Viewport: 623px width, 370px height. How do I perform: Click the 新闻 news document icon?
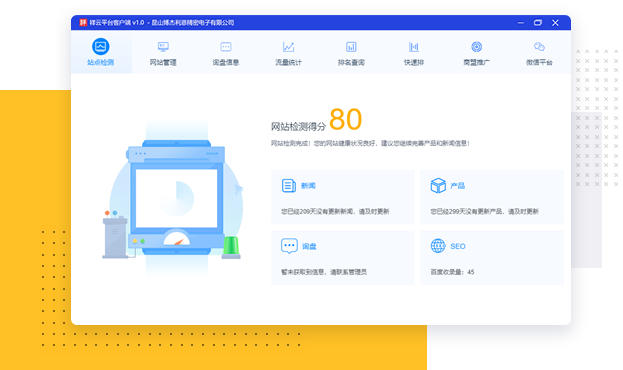click(288, 186)
